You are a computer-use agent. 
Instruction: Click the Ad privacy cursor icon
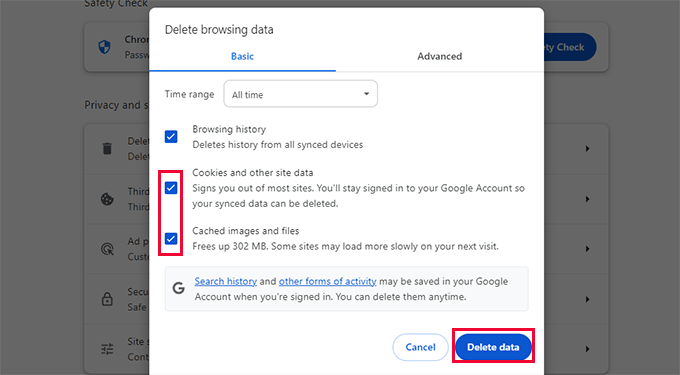(107, 249)
